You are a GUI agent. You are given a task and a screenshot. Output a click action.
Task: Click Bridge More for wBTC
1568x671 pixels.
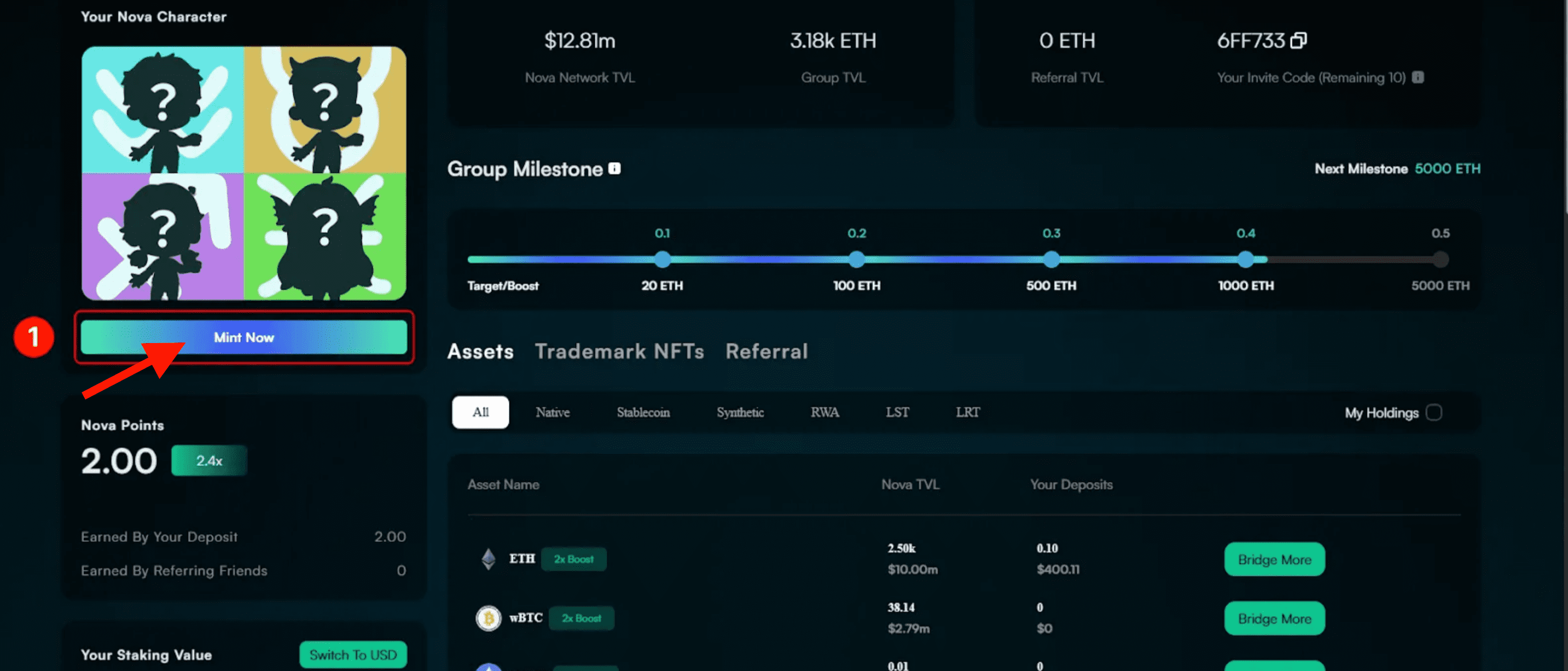(1274, 618)
